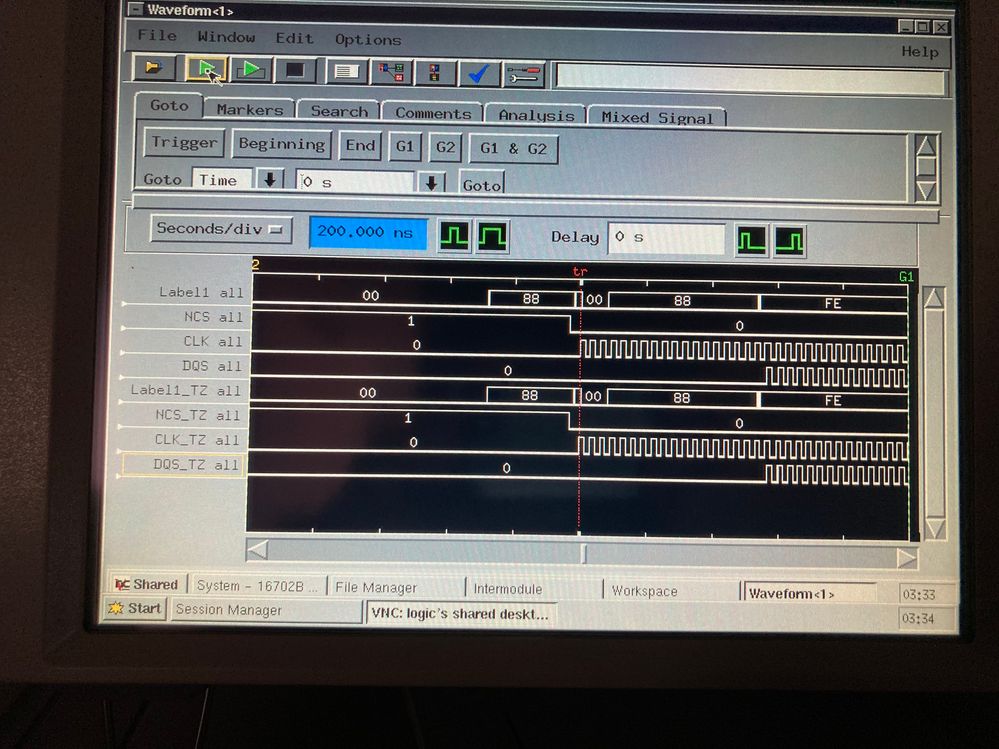Click the waveform horizontal scroll left arrow

(x=257, y=548)
